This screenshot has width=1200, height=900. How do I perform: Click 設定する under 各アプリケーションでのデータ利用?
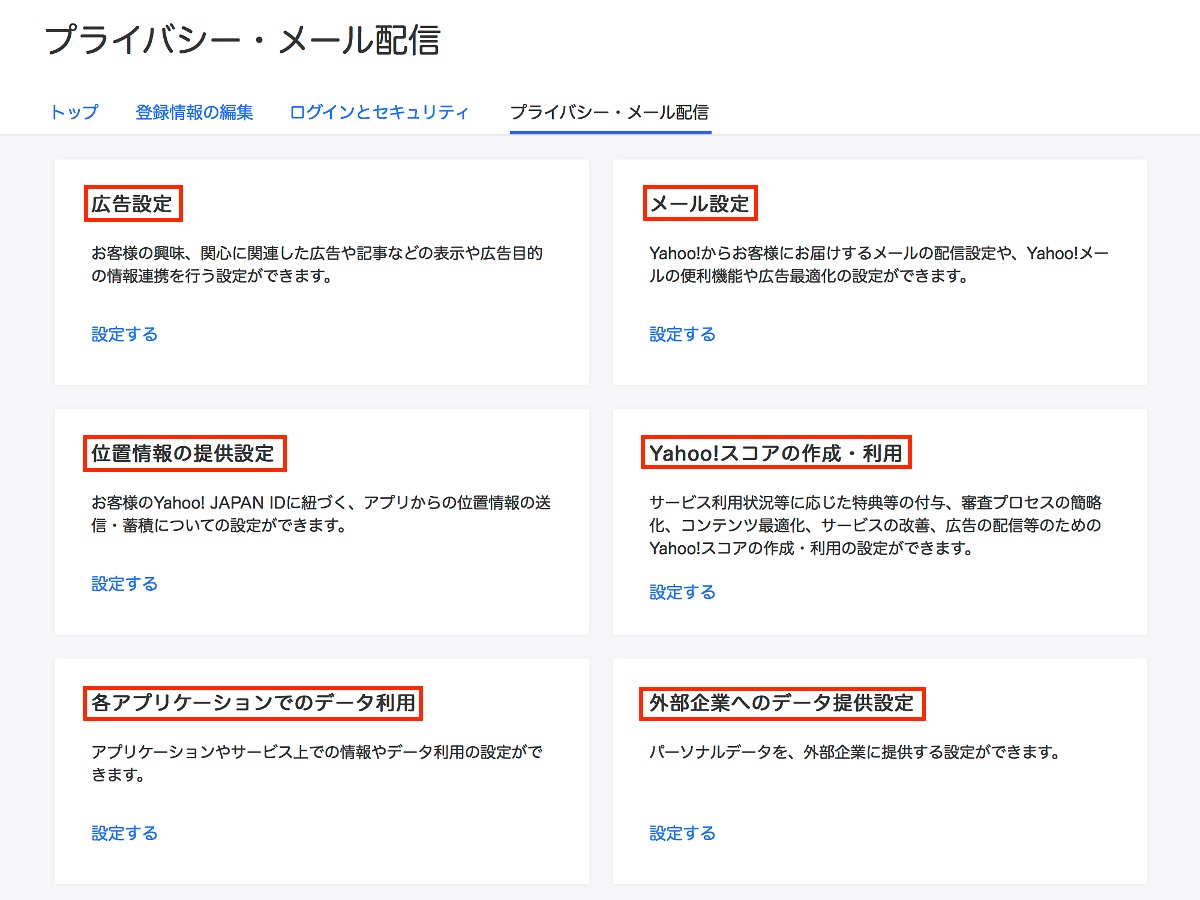[x=125, y=833]
